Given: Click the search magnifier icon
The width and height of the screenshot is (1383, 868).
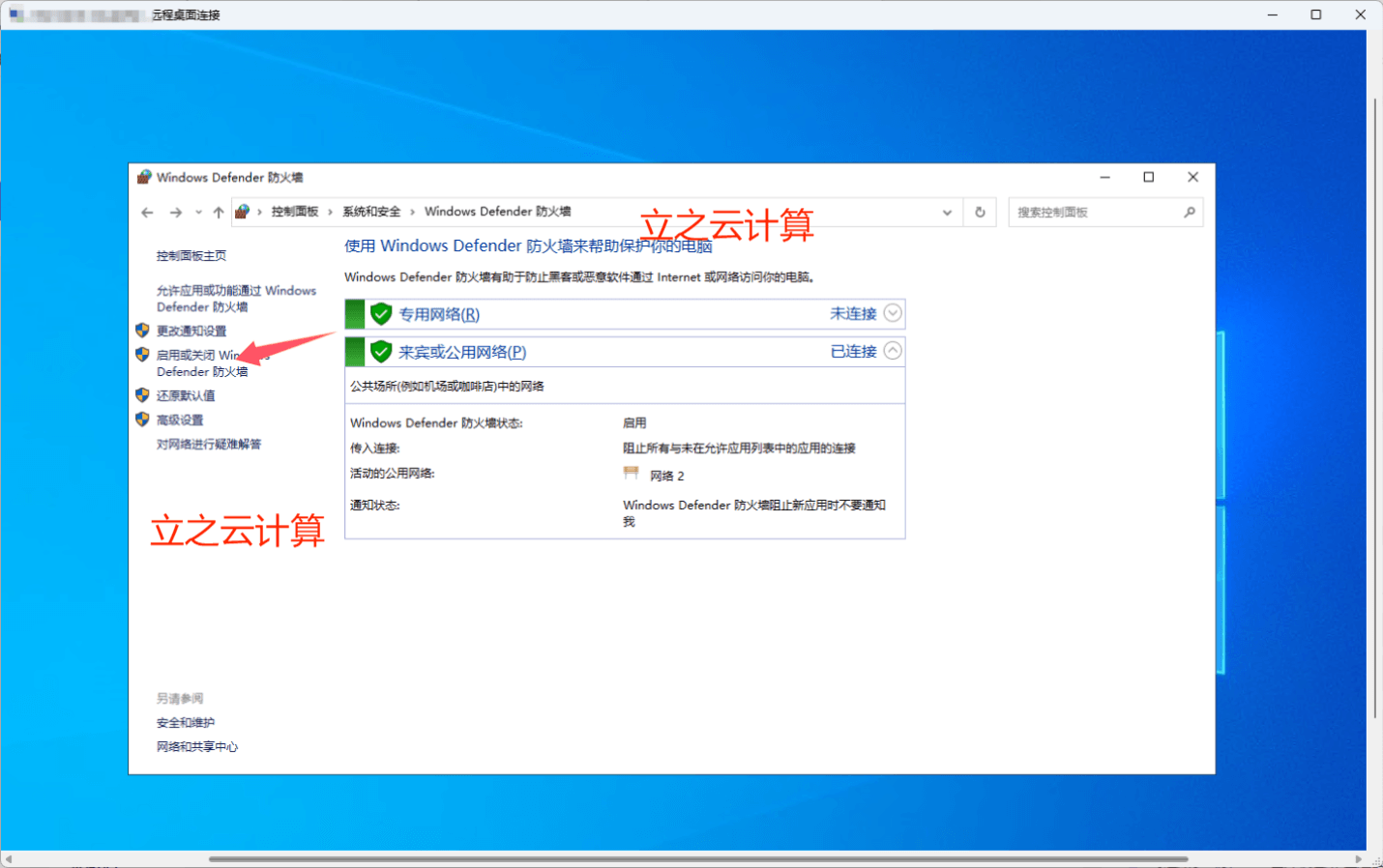Looking at the screenshot, I should point(1190,213).
